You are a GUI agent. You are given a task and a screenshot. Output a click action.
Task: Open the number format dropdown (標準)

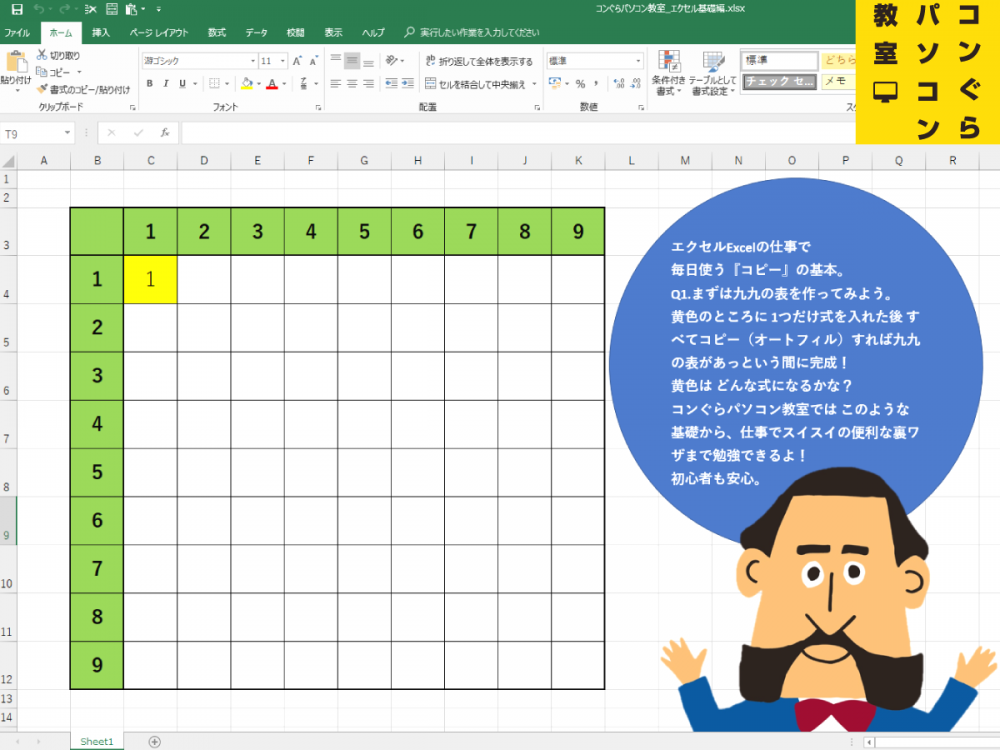click(639, 61)
